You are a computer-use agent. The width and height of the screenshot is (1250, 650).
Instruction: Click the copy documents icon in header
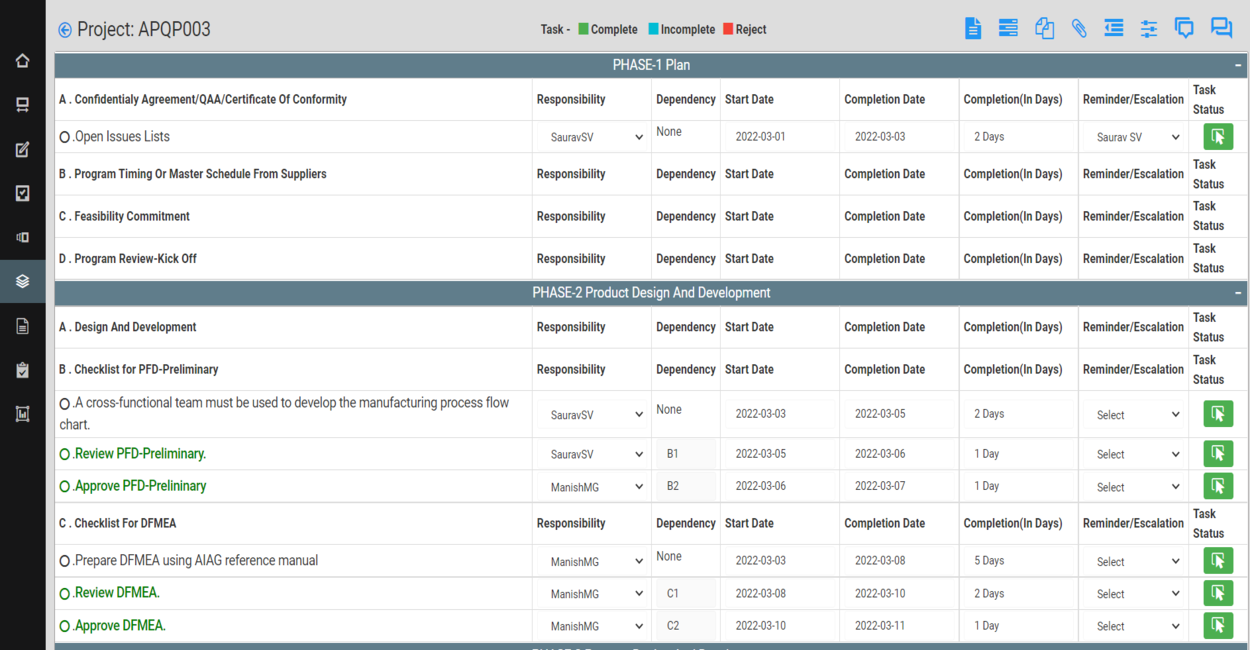[1044, 29]
